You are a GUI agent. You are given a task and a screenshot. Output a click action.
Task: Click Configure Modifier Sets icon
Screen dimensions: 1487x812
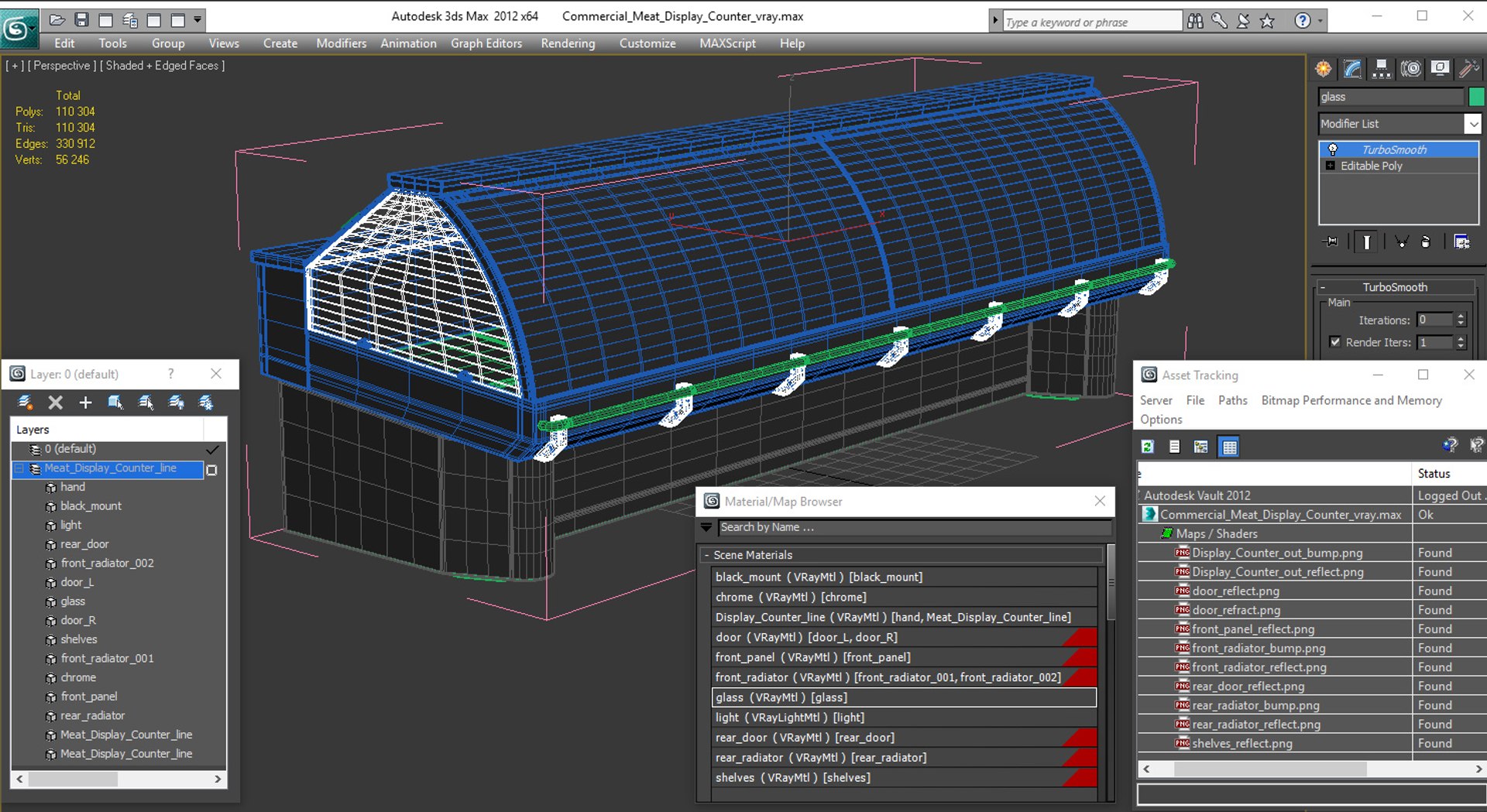(x=1461, y=242)
